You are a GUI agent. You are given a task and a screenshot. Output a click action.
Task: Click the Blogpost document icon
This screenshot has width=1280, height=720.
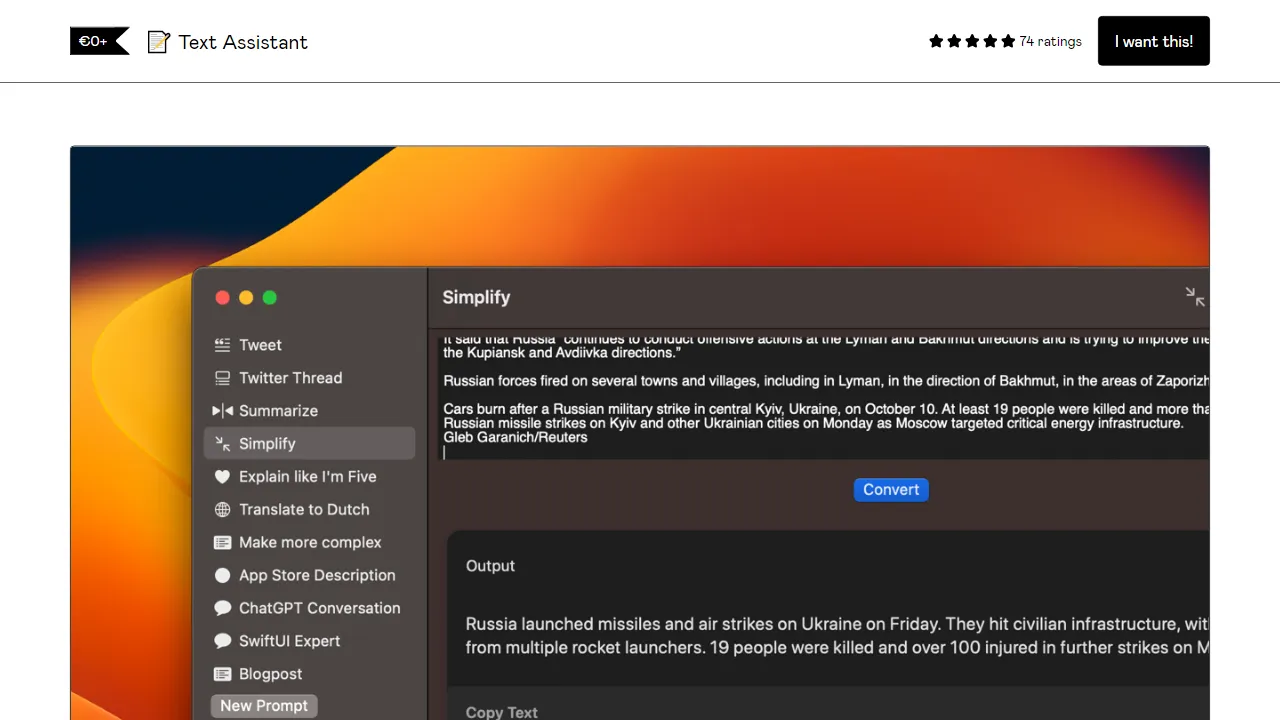pos(222,674)
